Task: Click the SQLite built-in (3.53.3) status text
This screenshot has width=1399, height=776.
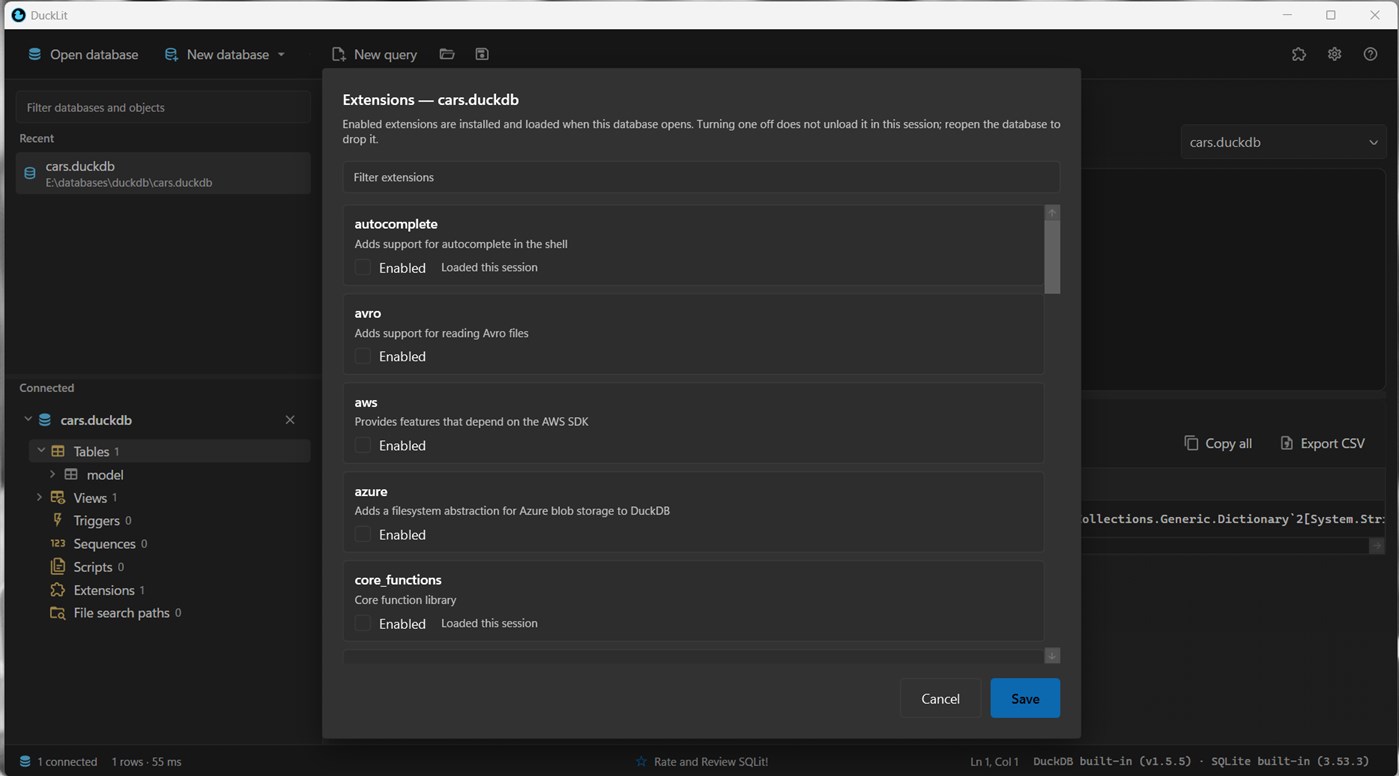Action: pyautogui.click(x=1290, y=761)
